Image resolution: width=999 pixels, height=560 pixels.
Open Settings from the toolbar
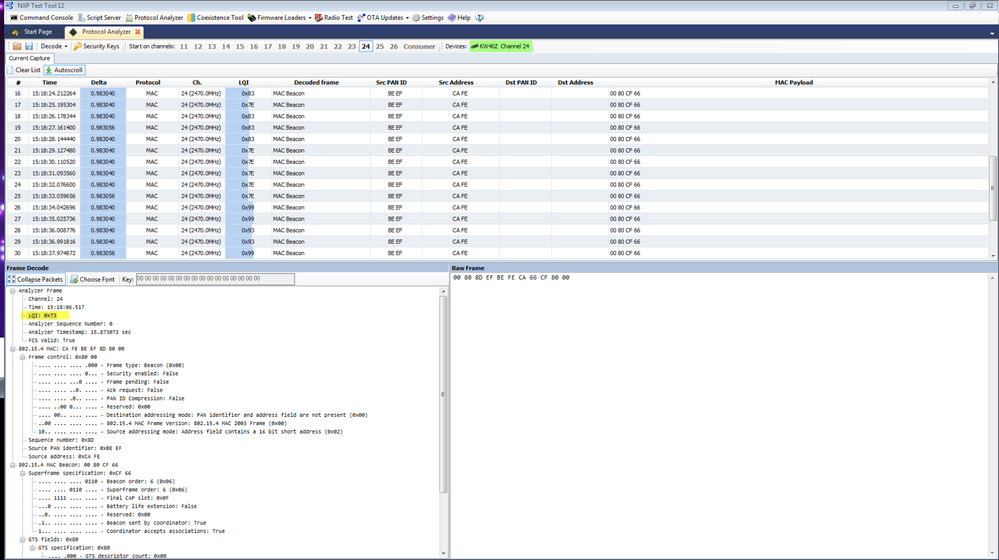(x=428, y=18)
